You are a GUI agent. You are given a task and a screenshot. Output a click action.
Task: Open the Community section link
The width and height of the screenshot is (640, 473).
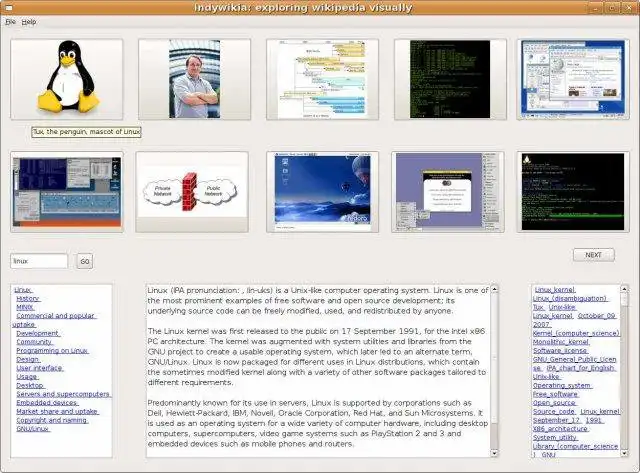(x=34, y=342)
